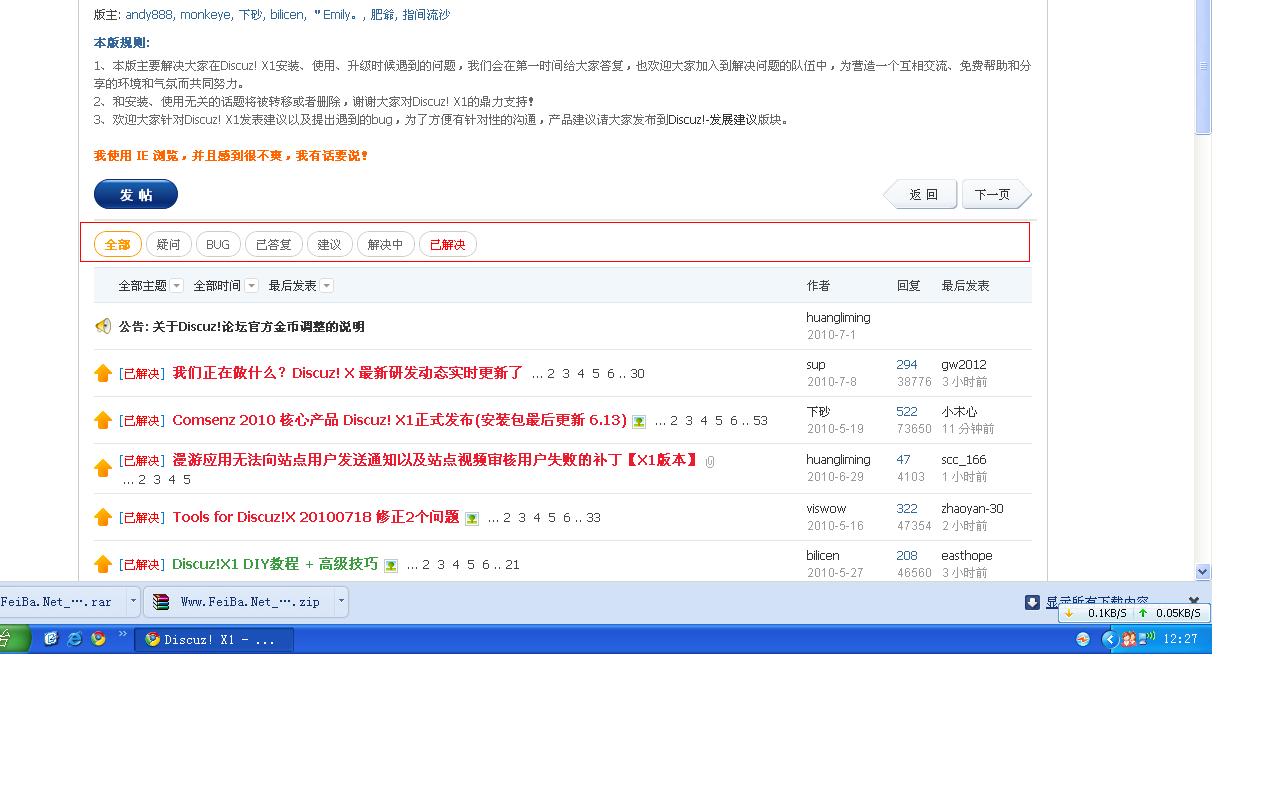This screenshot has width=1280, height=800.
Task: Select the 全部 thread type tab
Action: coord(118,244)
